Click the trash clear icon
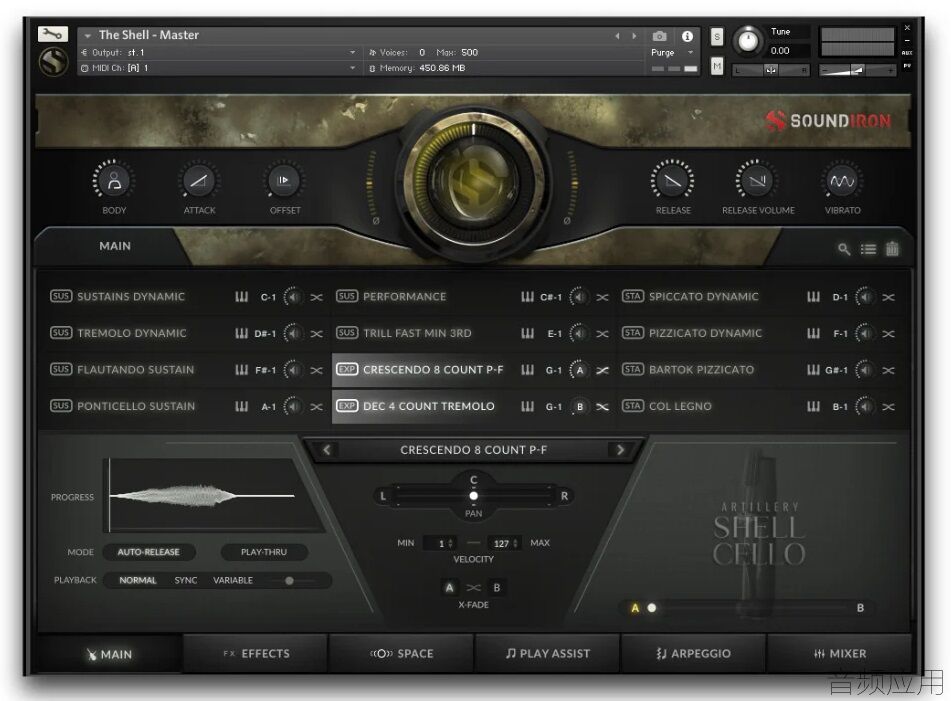The image size is (951, 701). click(892, 249)
